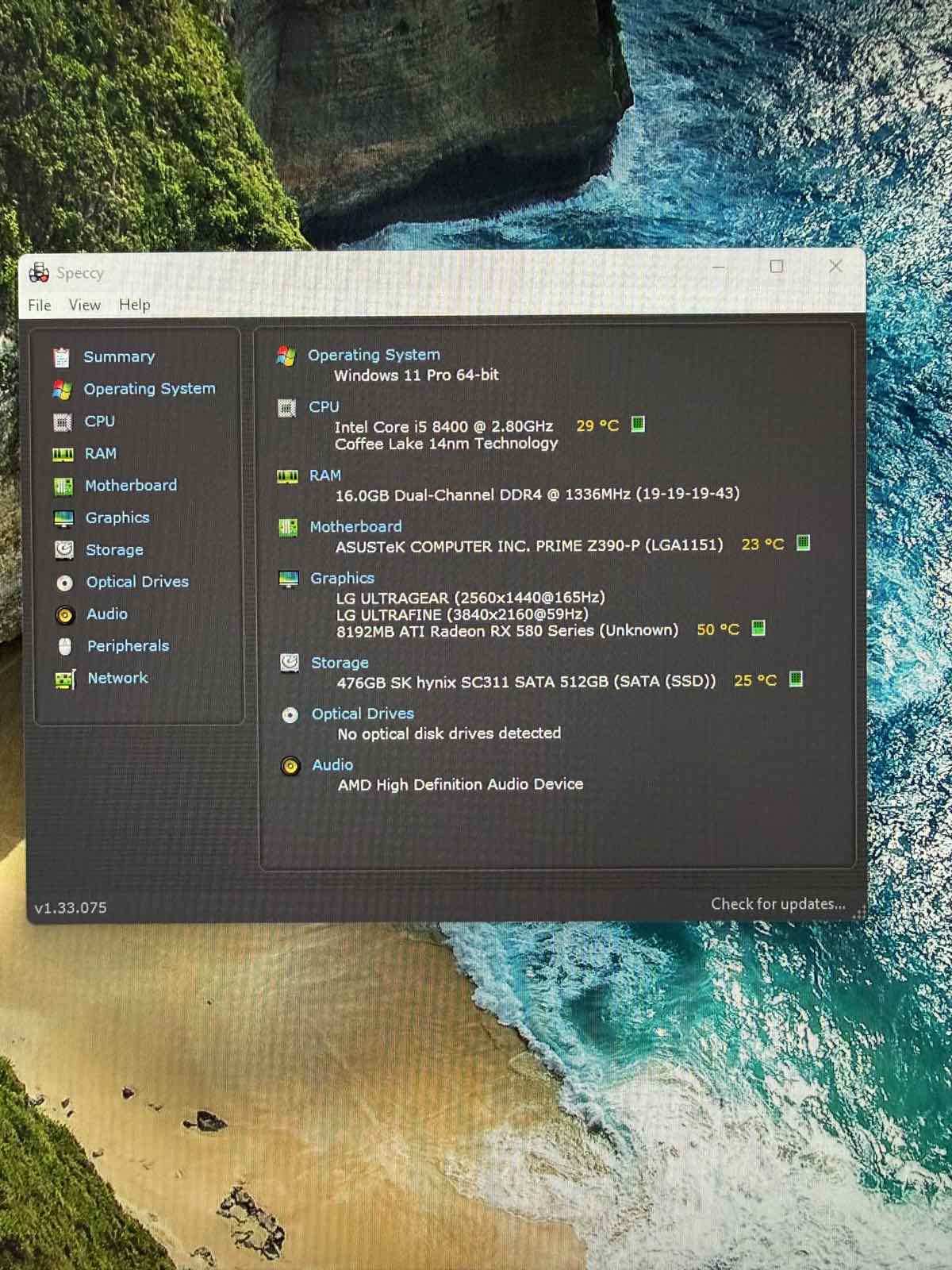Image resolution: width=952 pixels, height=1270 pixels.
Task: Click LG ULTRAGEAR monitor entry
Action: [x=470, y=597]
